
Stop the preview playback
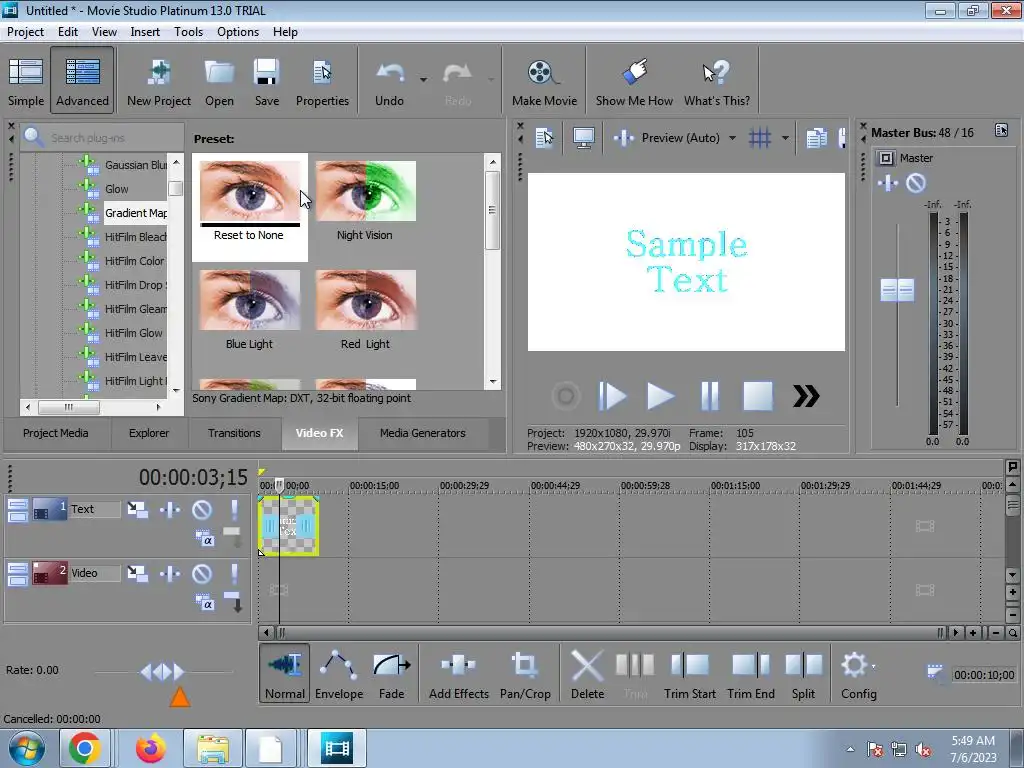758,396
